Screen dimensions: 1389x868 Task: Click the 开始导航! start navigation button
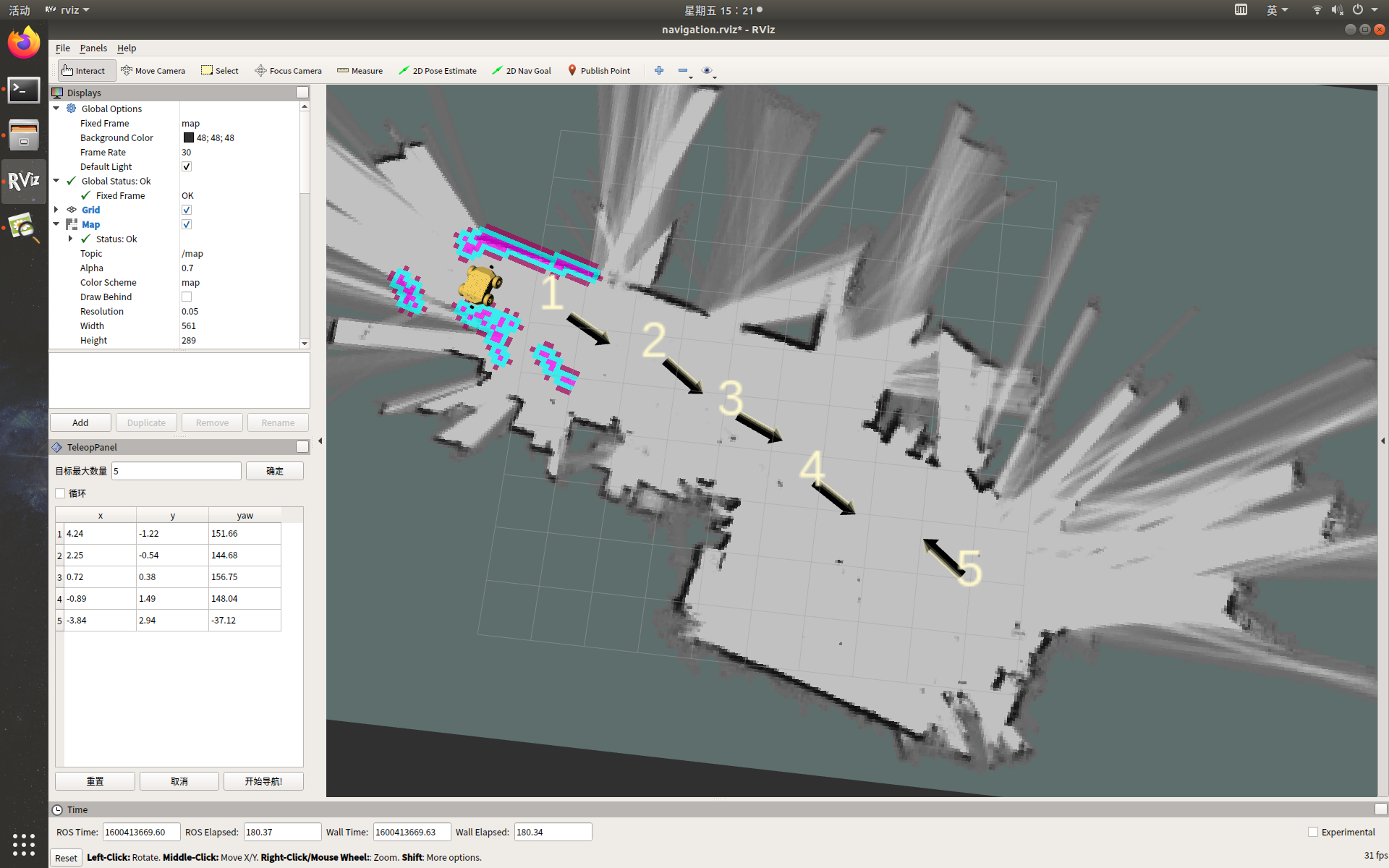tap(263, 781)
